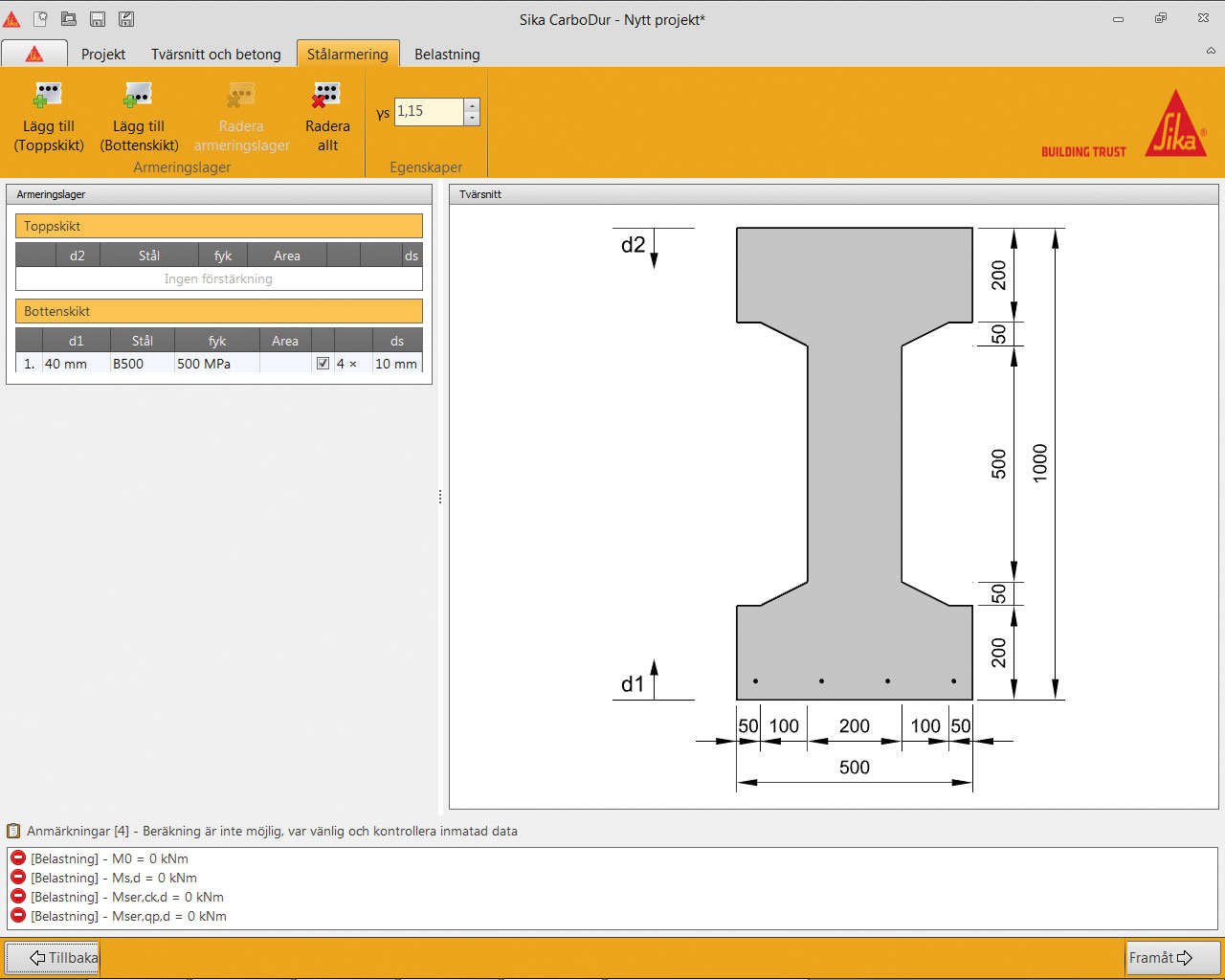Click the d1 column header in Bottenskikt
Image resolution: width=1225 pixels, height=980 pixels.
pos(76,341)
